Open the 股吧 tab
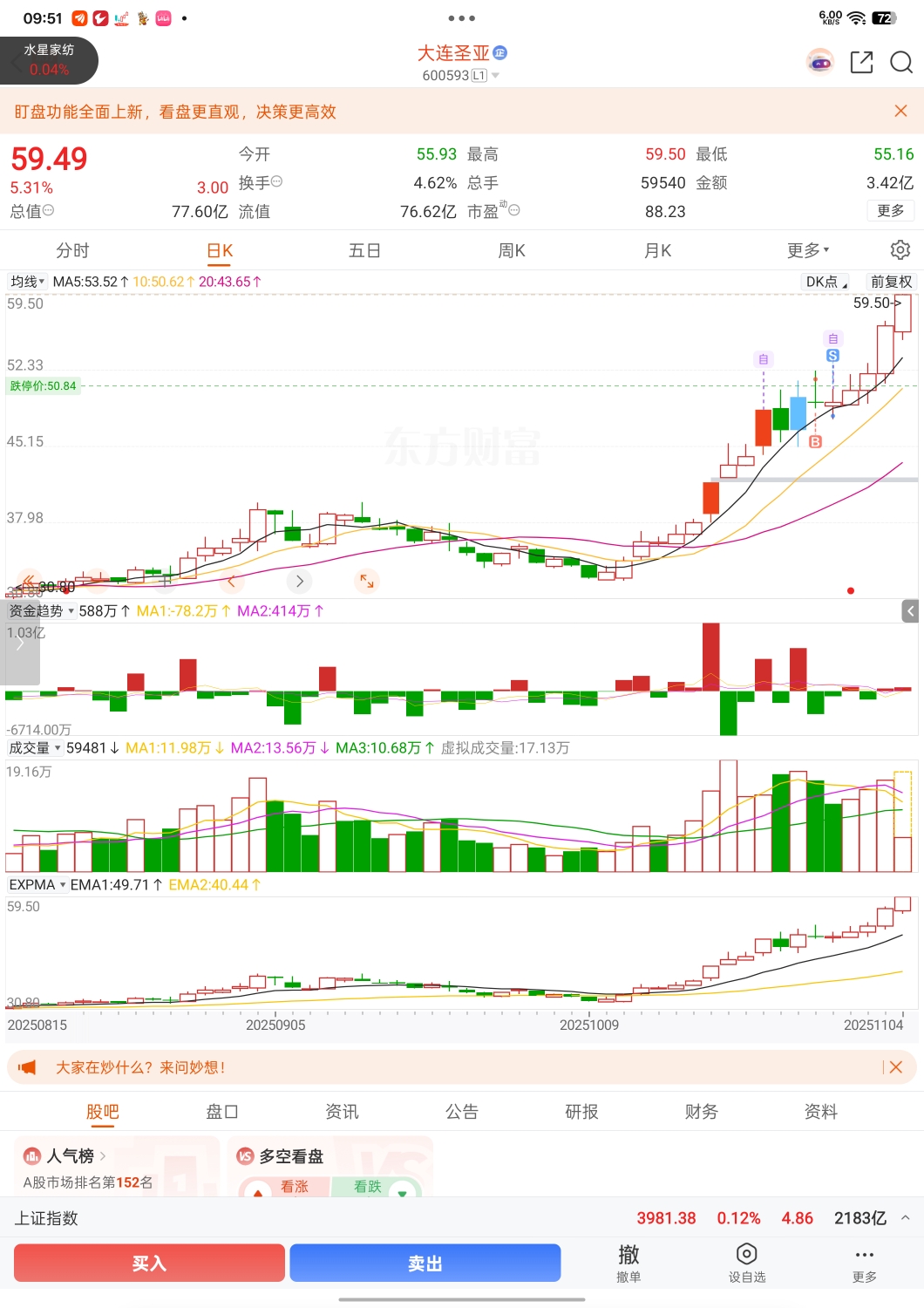Viewport: 924px width, 1308px height. pos(102,1112)
